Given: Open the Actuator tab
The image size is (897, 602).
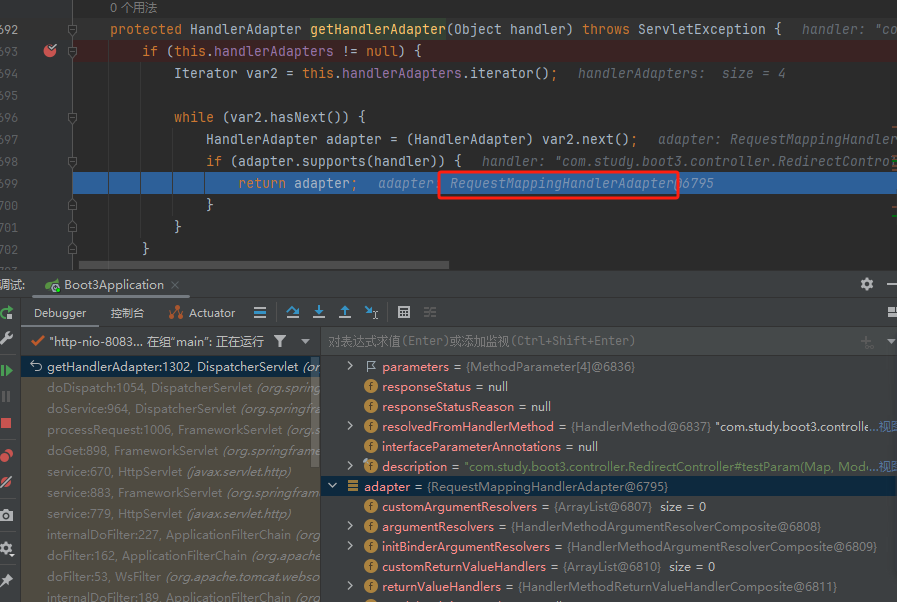Looking at the screenshot, I should [x=202, y=313].
